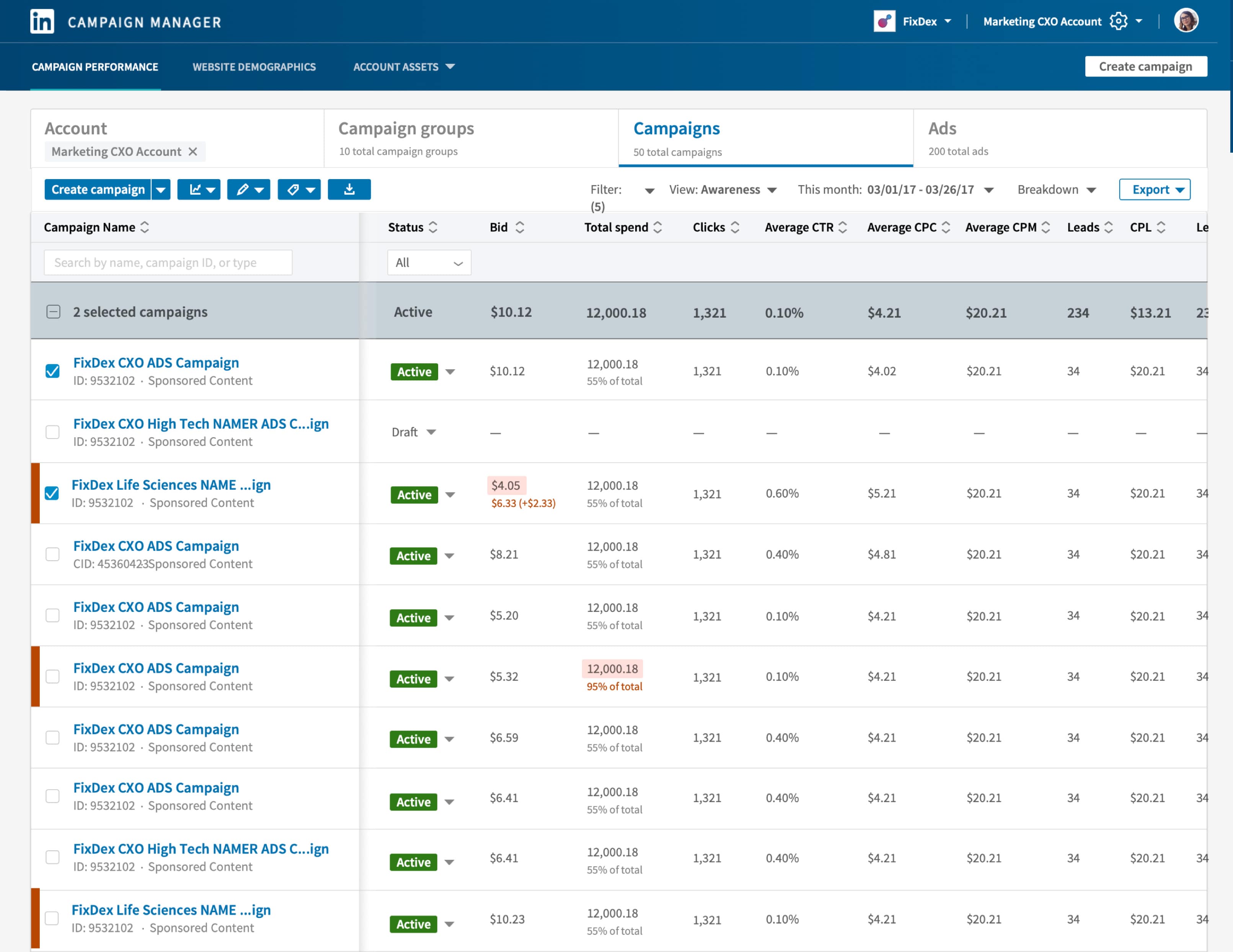Viewport: 1233px width, 952px height.
Task: Open the first FixDex CXO ADS Campaign link
Action: coord(156,362)
